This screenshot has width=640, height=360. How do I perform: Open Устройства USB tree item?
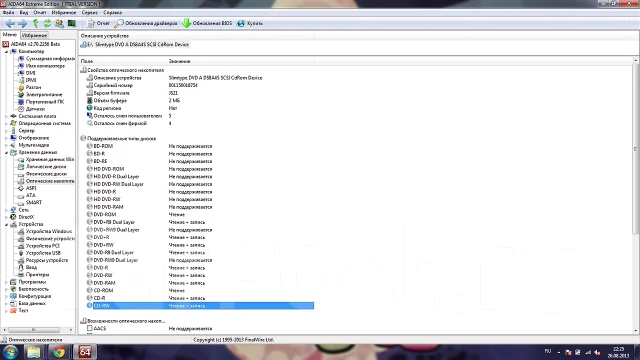coord(43,253)
